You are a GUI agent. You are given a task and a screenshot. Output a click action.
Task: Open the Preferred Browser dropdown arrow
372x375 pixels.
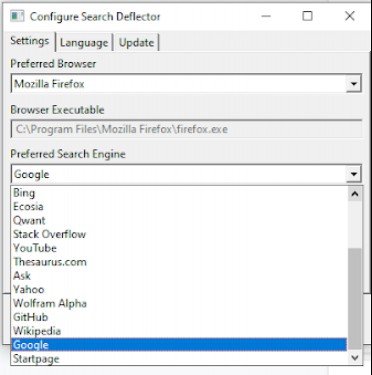click(x=354, y=84)
